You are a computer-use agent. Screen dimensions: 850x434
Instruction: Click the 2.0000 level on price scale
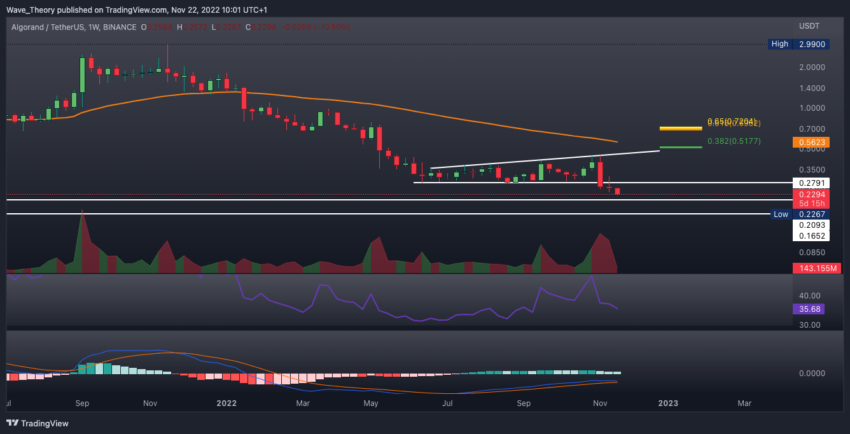[x=812, y=68]
